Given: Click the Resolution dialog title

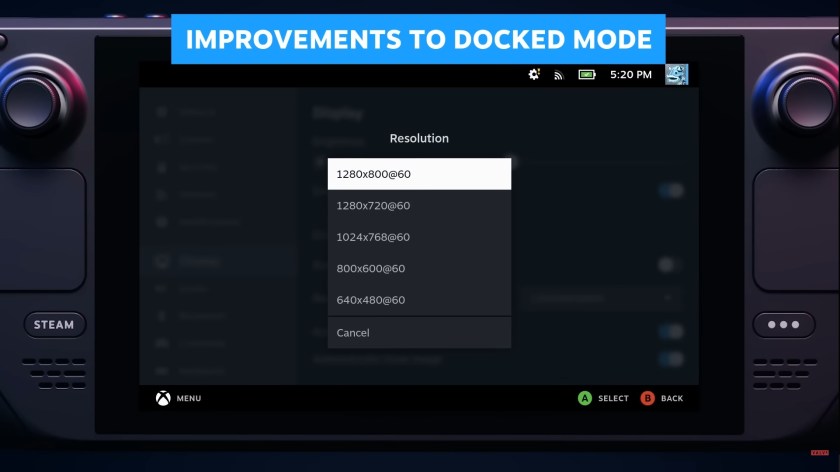Looking at the screenshot, I should [419, 138].
